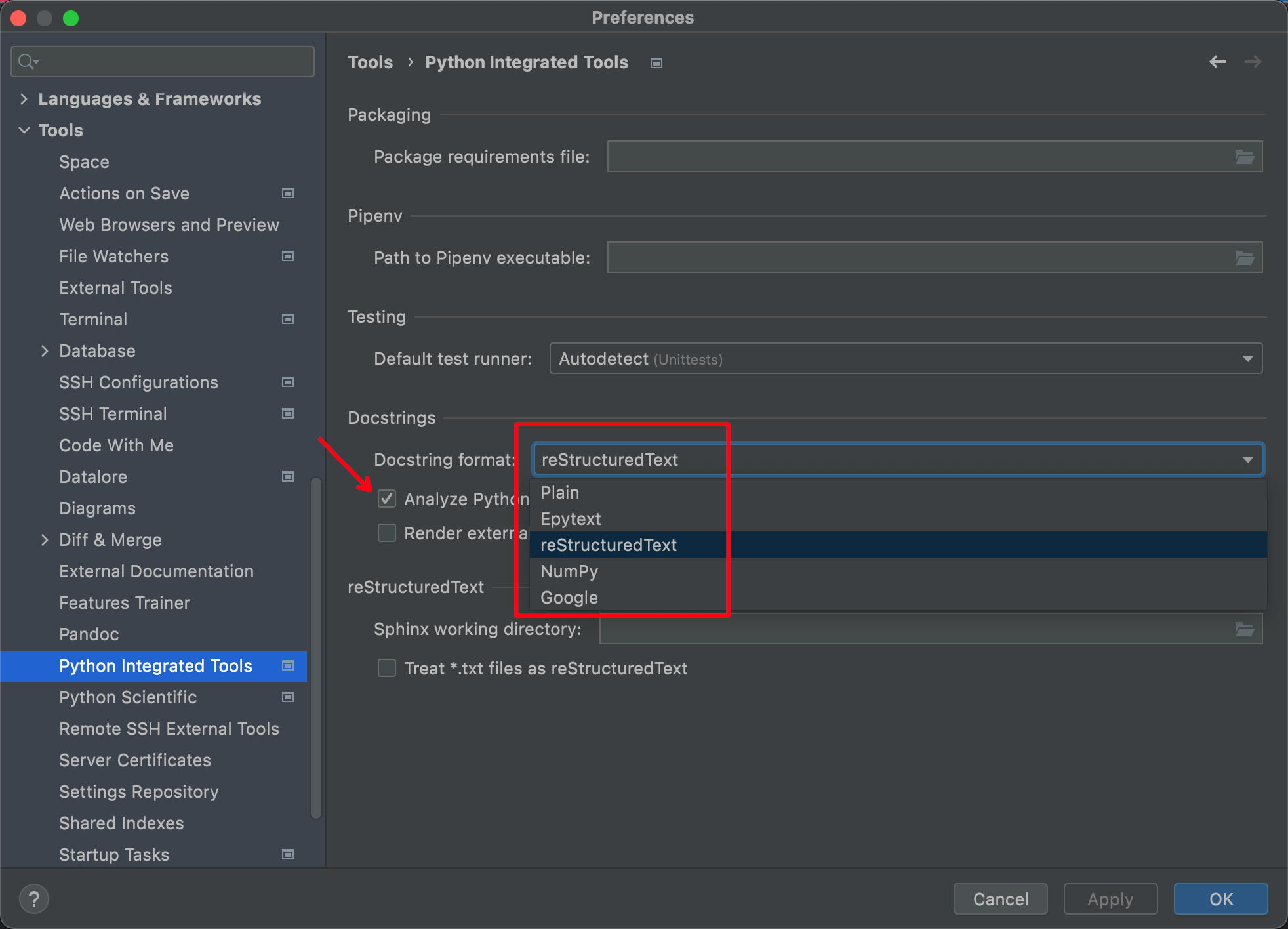Click folder icon for Package requirements file
This screenshot has height=929, width=1288.
1244,157
